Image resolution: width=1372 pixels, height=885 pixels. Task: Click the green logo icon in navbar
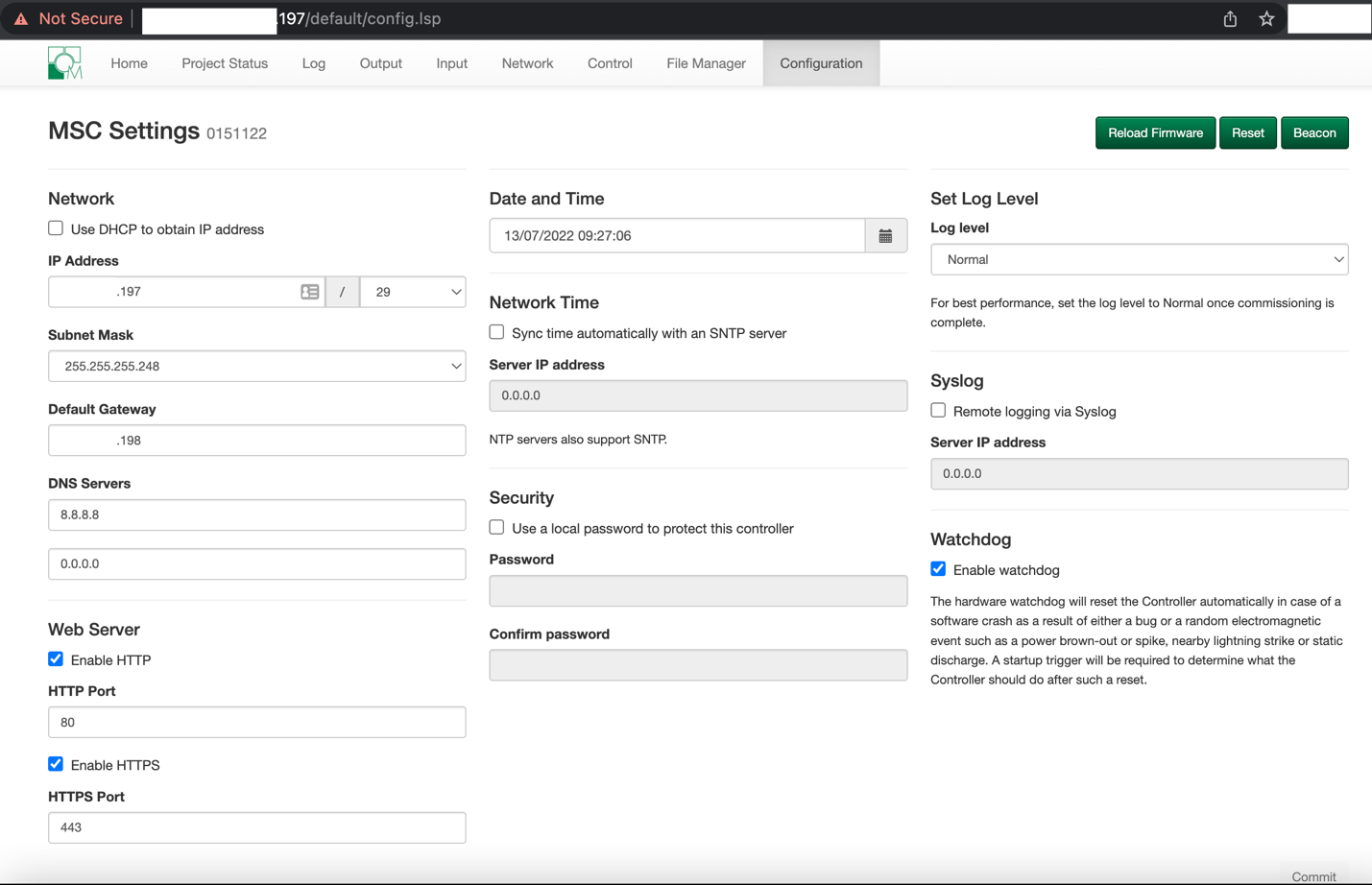64,63
